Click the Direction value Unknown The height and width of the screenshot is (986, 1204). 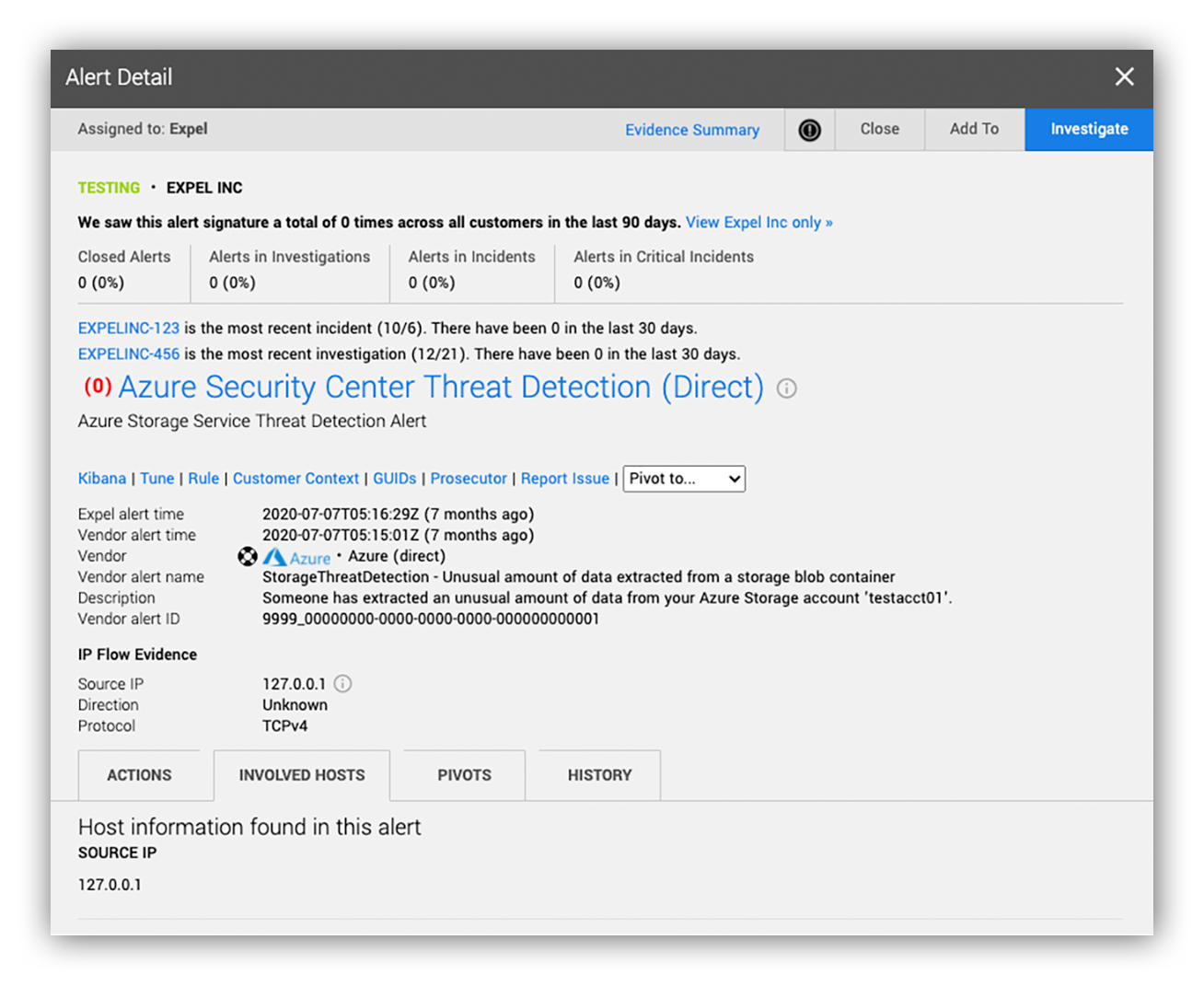tap(295, 704)
